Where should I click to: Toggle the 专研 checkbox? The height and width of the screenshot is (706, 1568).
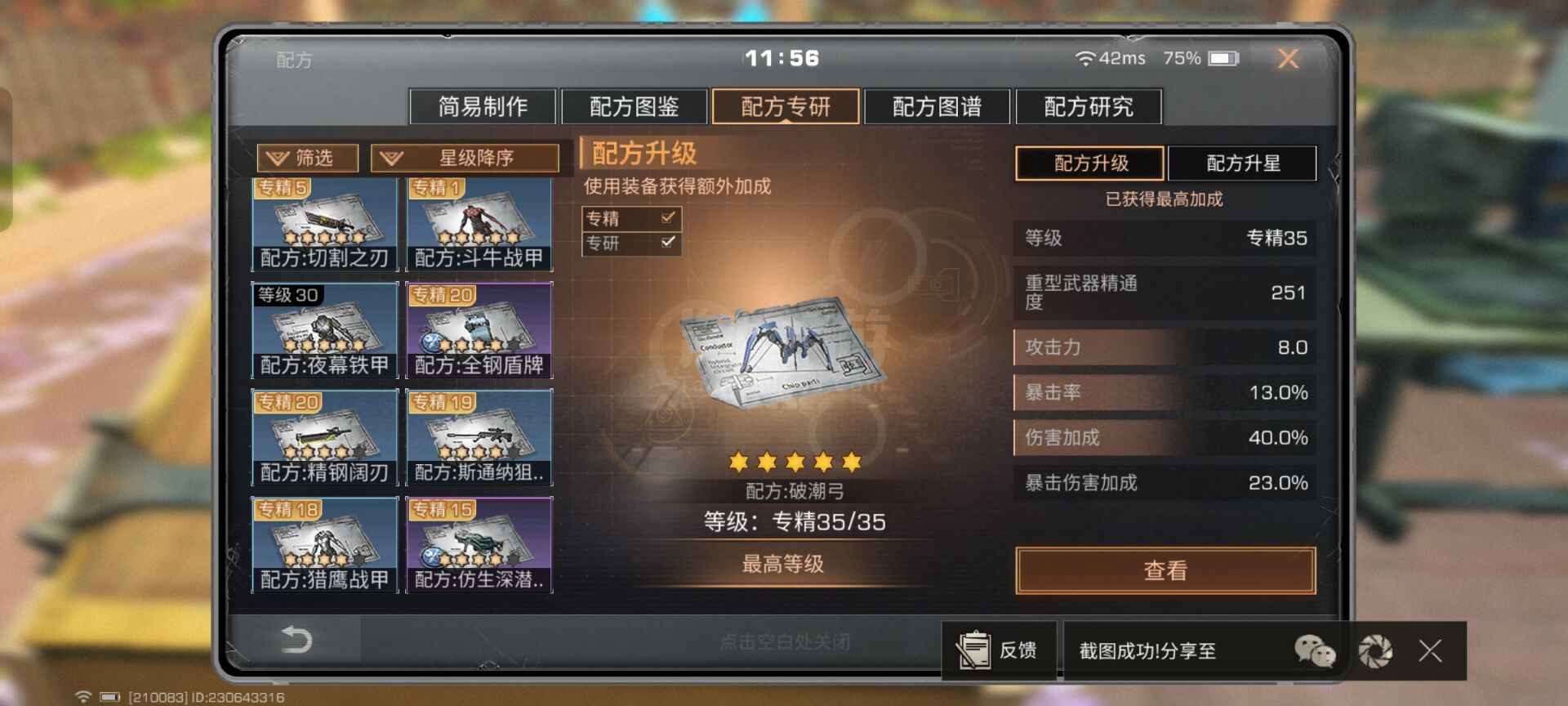click(668, 242)
